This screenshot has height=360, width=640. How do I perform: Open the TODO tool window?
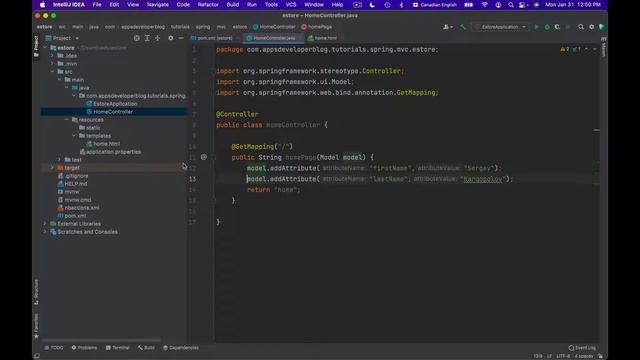[54, 348]
